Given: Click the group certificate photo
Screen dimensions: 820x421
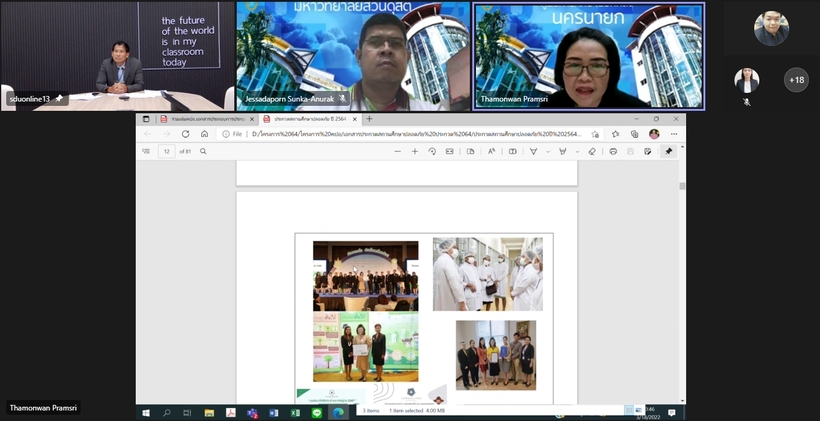Looking at the screenshot, I should point(496,355).
